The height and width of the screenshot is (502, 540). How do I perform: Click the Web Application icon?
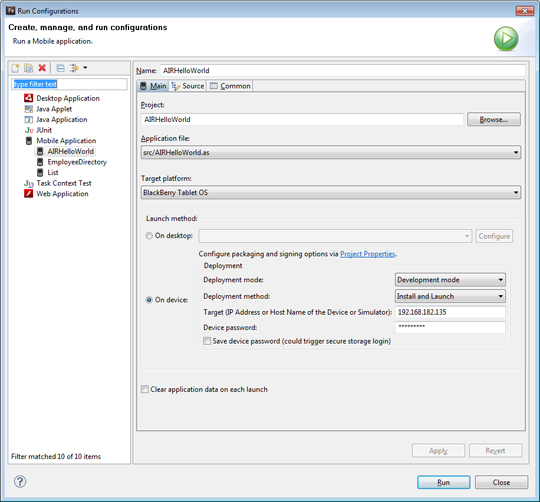[29, 194]
